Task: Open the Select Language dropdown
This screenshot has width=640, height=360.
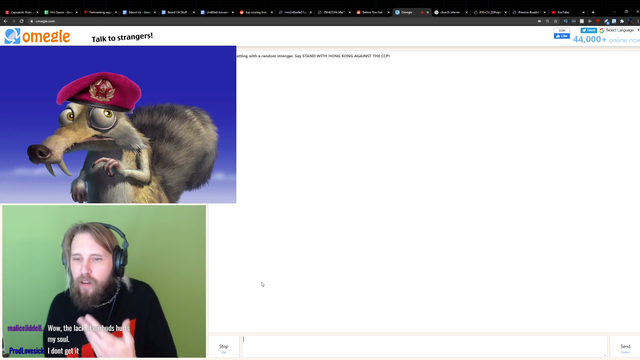Action: pos(619,30)
